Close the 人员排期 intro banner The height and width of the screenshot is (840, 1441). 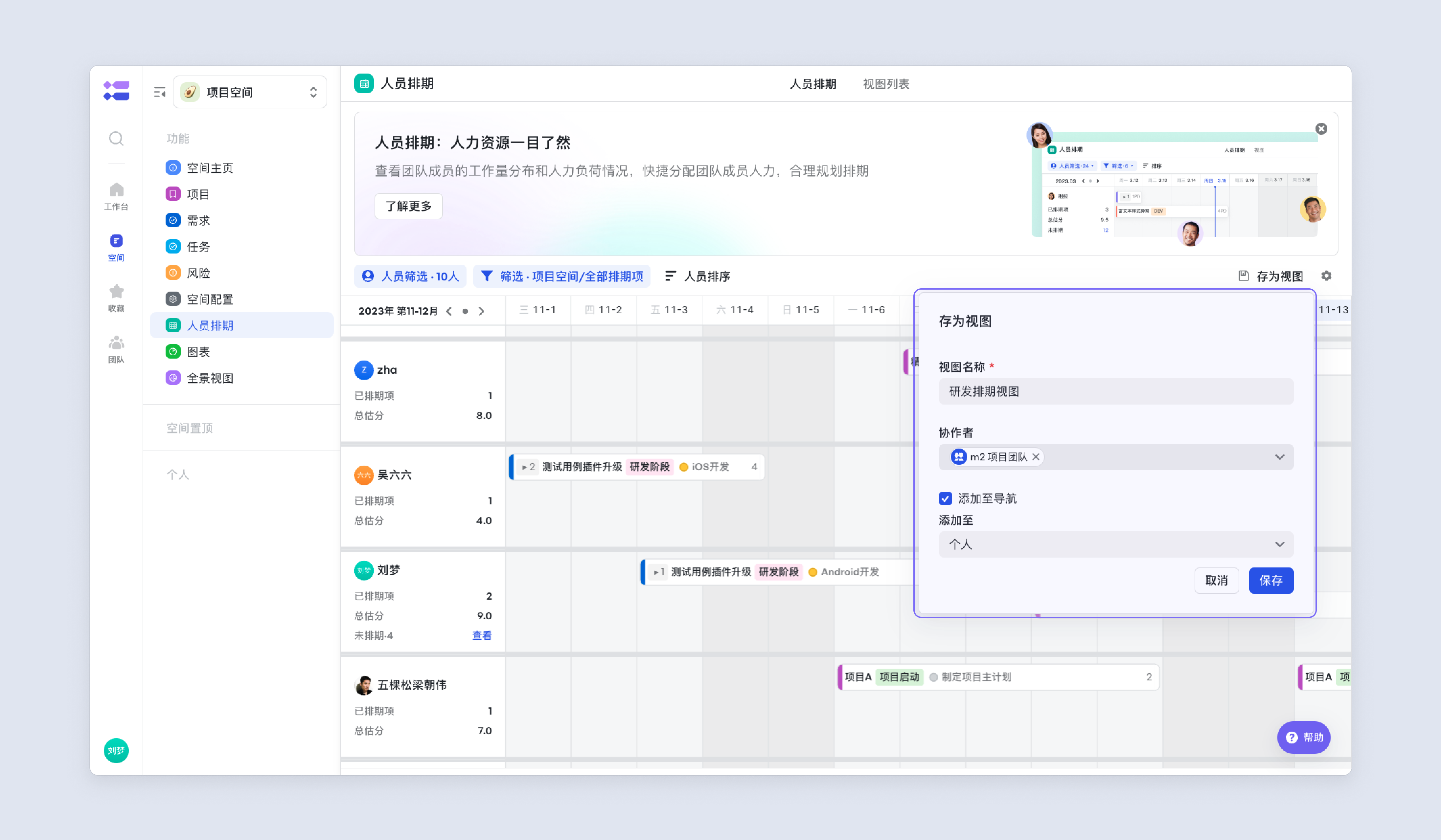coord(1321,129)
